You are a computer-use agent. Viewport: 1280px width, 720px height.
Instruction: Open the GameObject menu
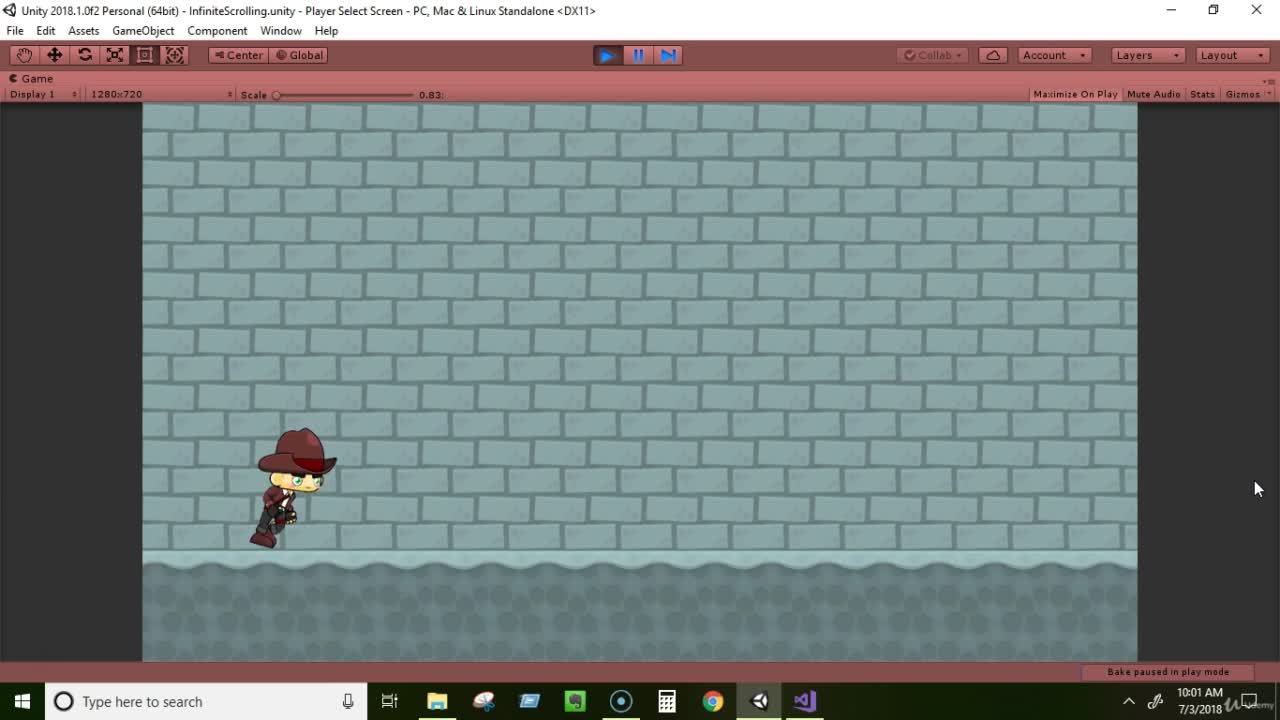143,31
